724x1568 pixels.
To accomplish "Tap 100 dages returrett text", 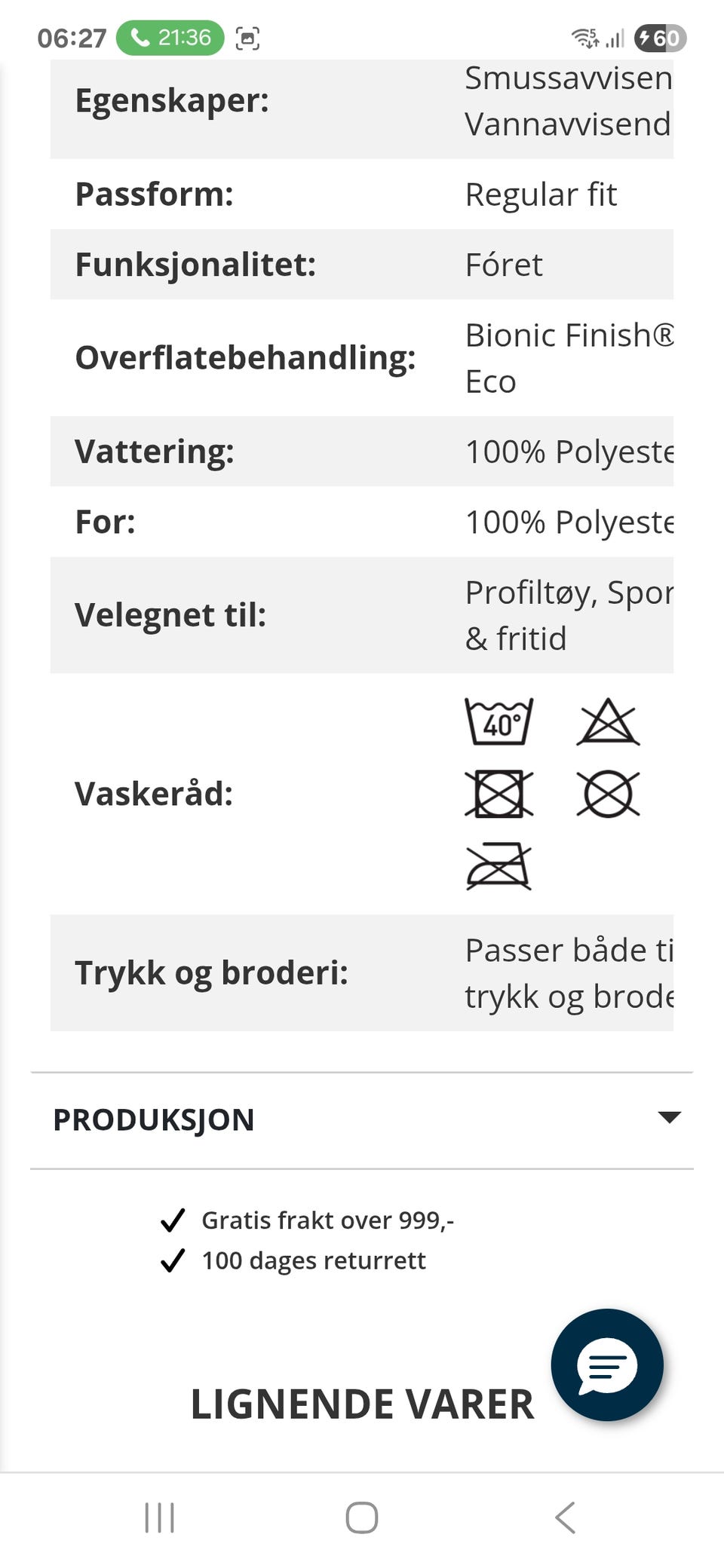I will (314, 1260).
